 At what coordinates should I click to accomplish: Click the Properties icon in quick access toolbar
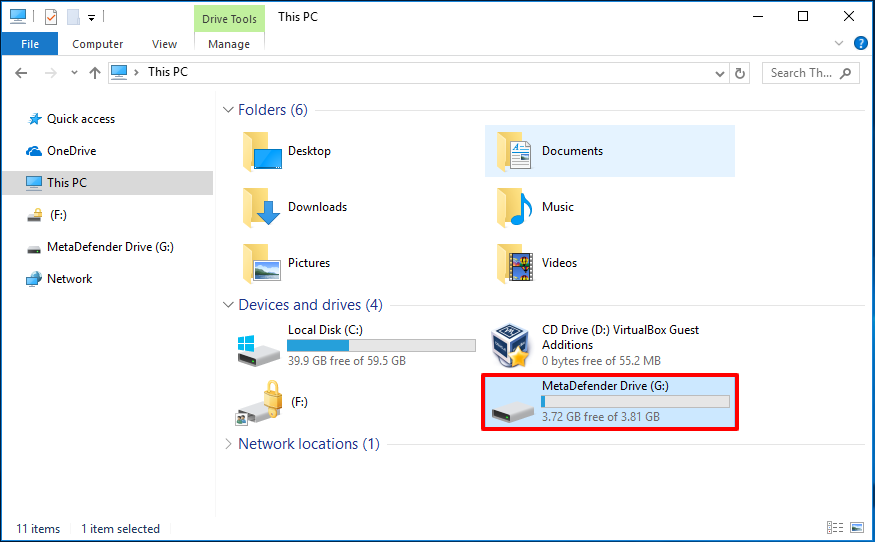(x=51, y=17)
